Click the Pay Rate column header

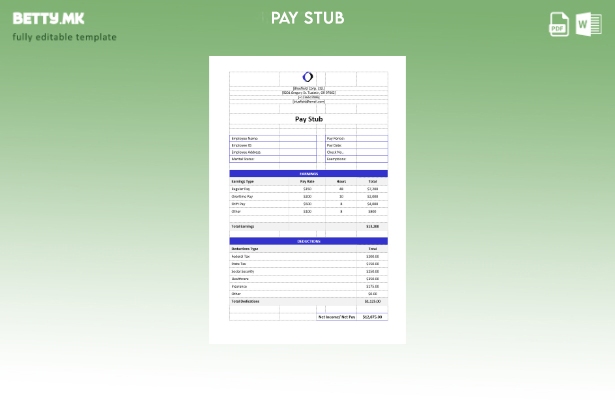(x=307, y=181)
